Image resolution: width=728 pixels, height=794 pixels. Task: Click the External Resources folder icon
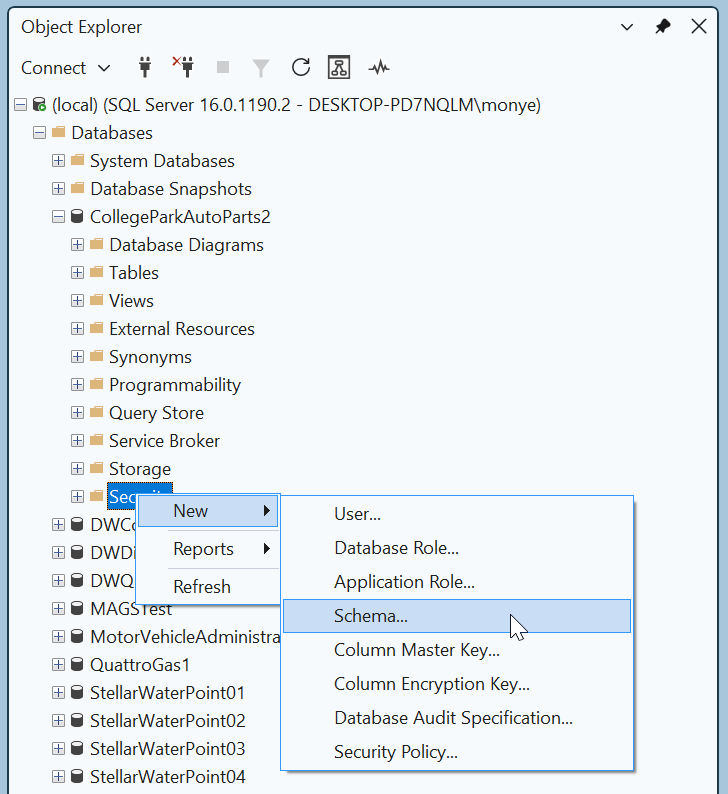coord(96,329)
